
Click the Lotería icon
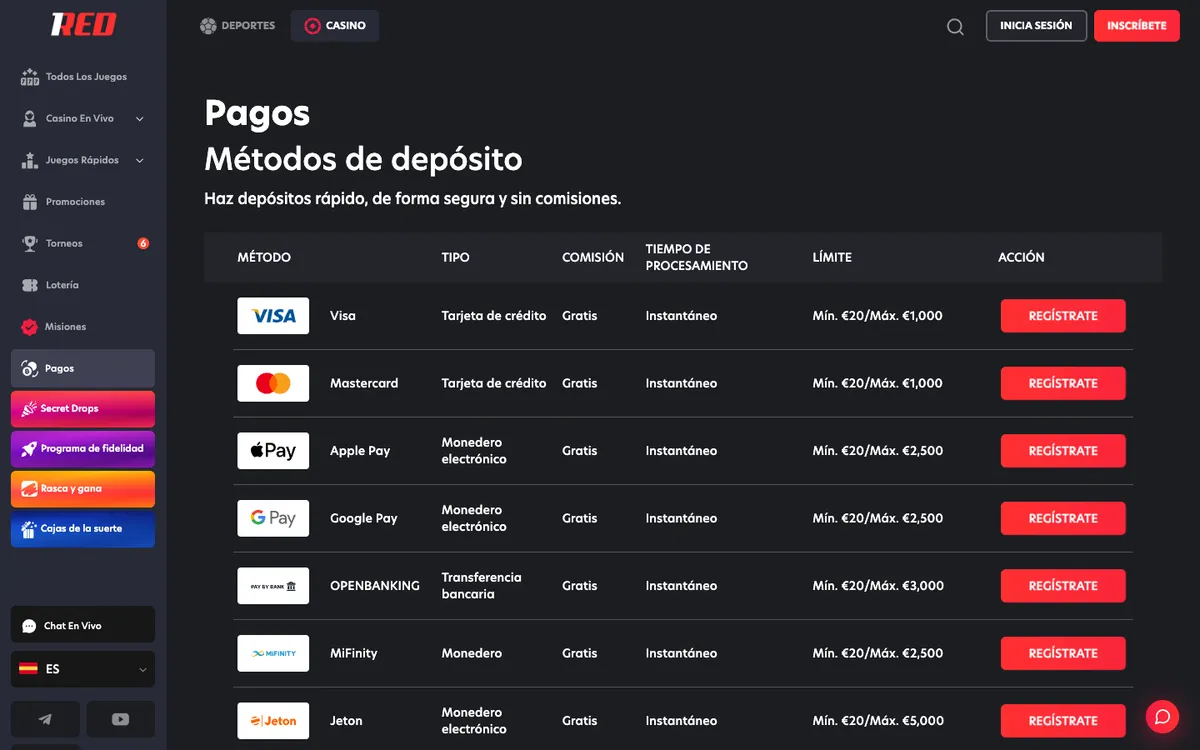[30, 285]
